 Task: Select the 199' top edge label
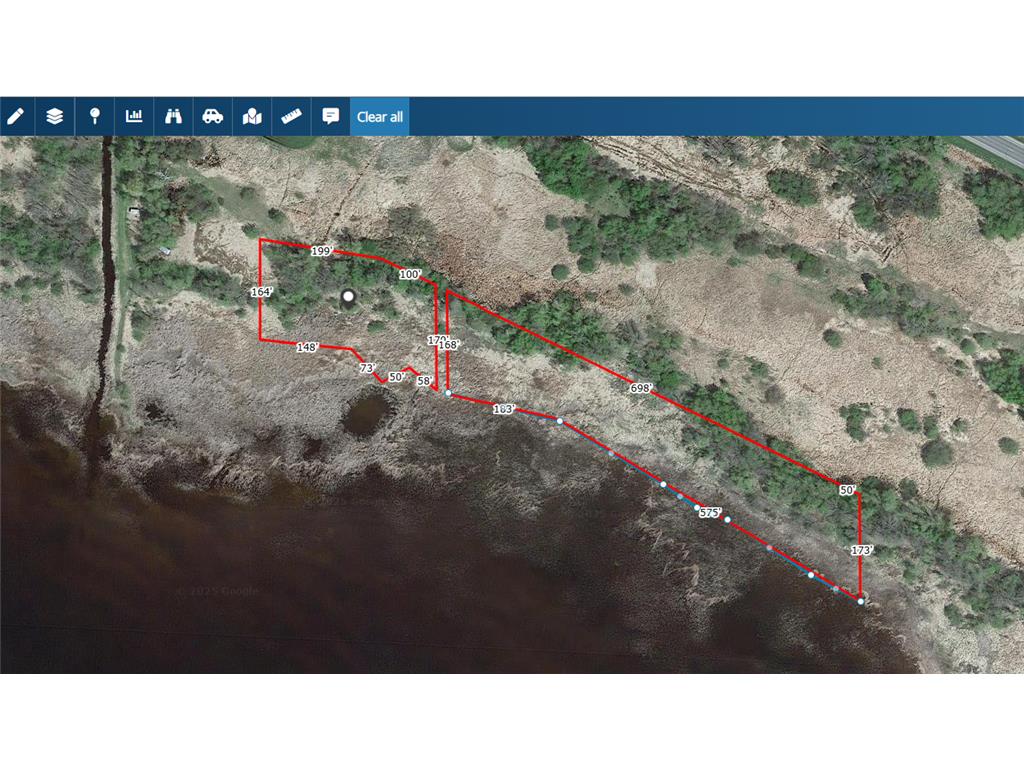(322, 251)
